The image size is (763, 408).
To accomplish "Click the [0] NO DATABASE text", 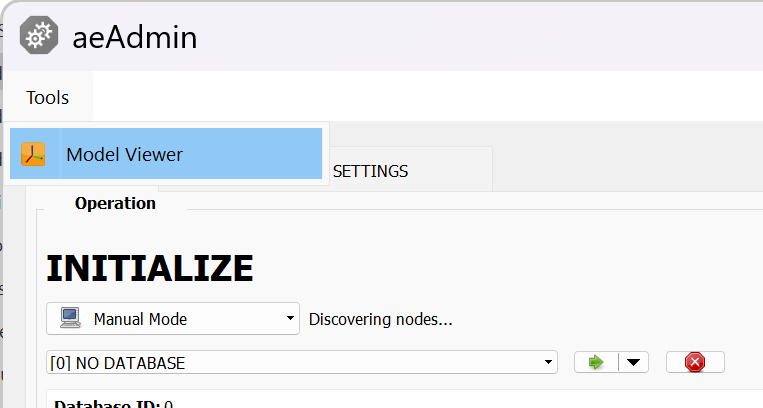I will (117, 363).
